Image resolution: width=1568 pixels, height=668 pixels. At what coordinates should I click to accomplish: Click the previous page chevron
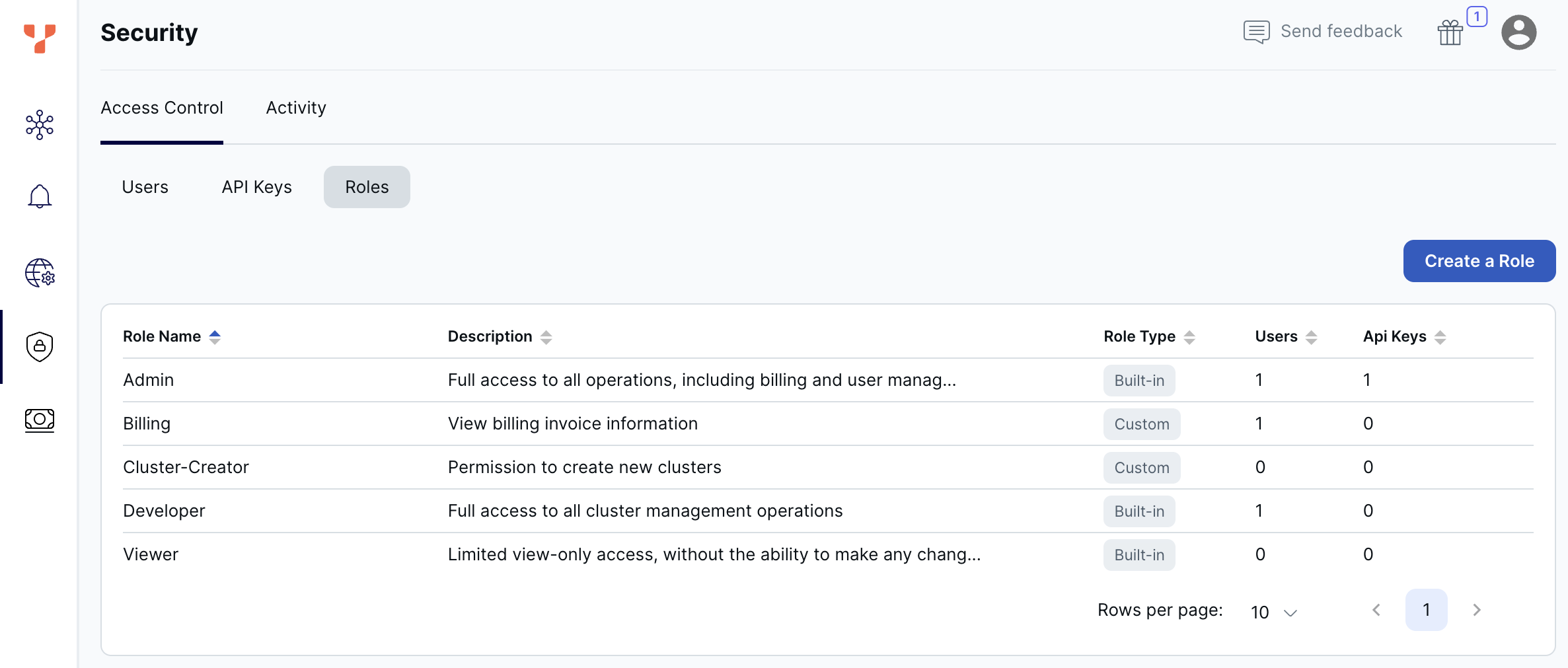1376,610
